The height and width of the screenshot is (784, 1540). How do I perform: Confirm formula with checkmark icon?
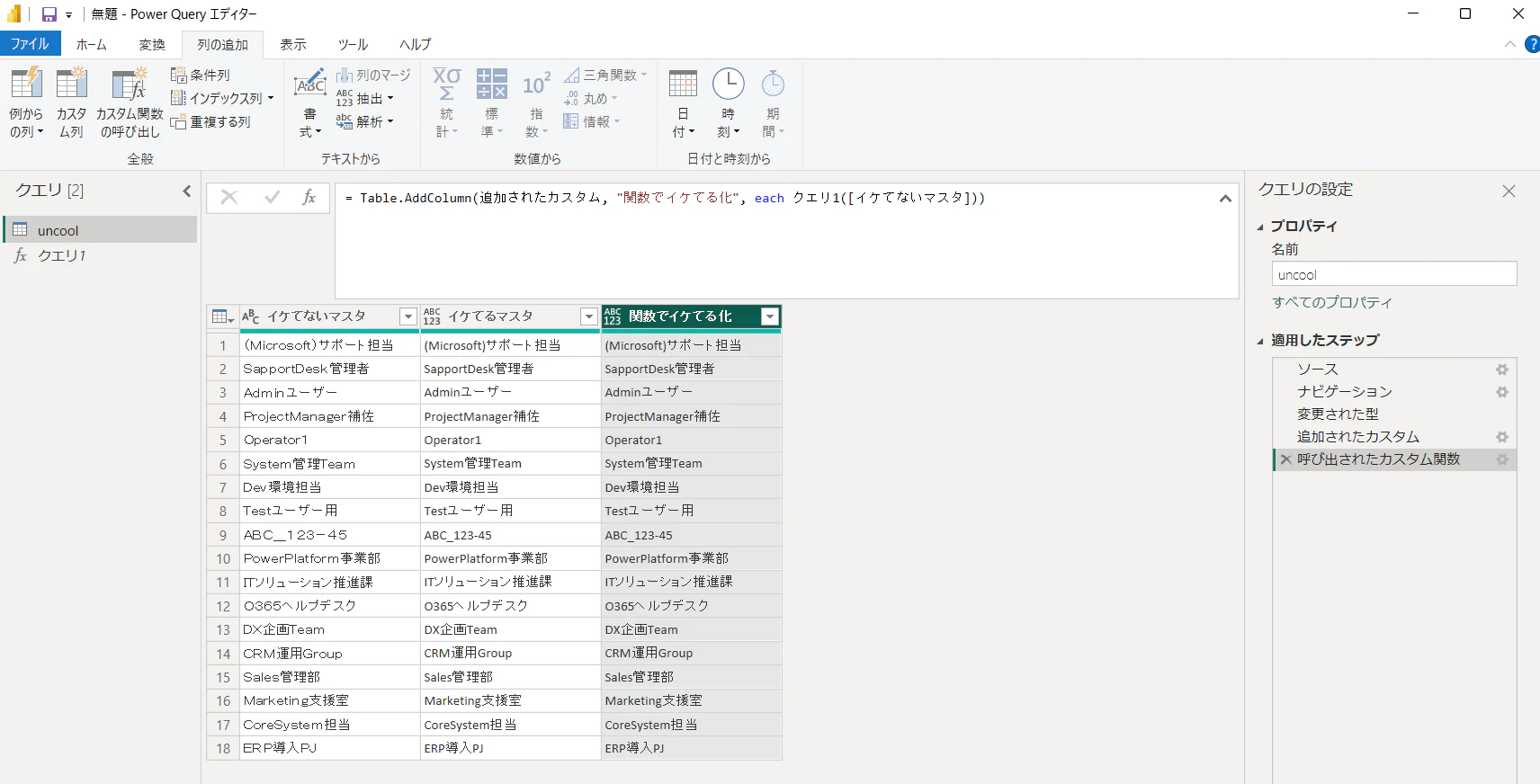pyautogui.click(x=272, y=198)
